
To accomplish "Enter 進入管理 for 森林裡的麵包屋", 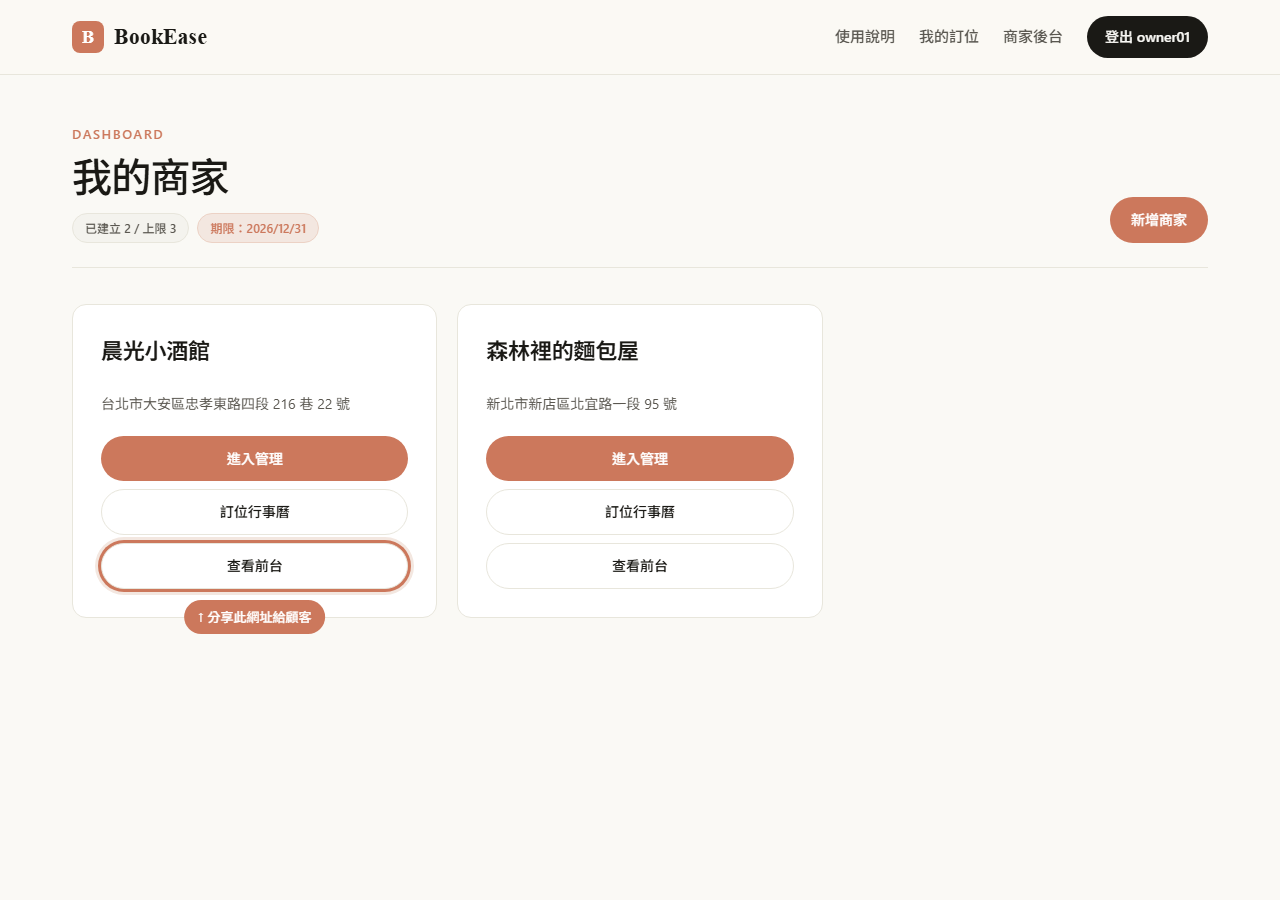I will click(640, 459).
